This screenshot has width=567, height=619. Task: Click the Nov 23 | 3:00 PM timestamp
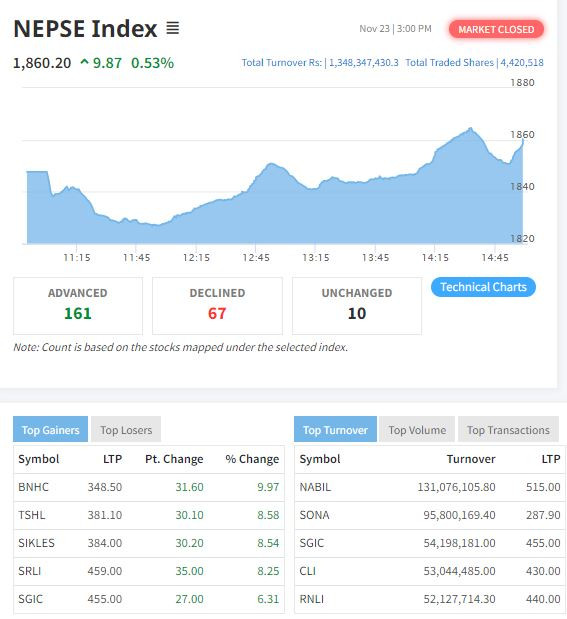click(x=395, y=29)
